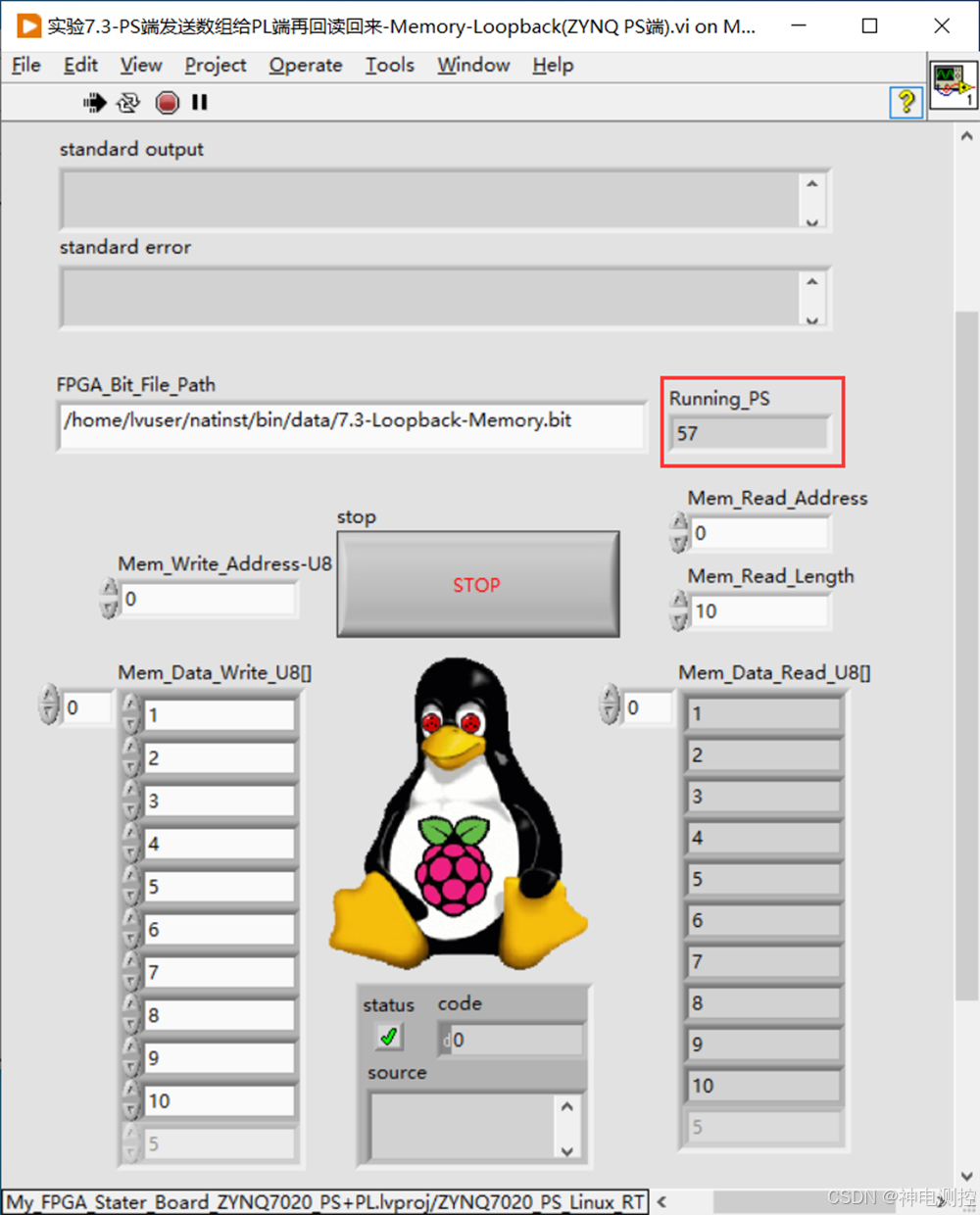Screen dimensions: 980x1215
Task: Click the source box up scroll arrow
Action: click(567, 1105)
